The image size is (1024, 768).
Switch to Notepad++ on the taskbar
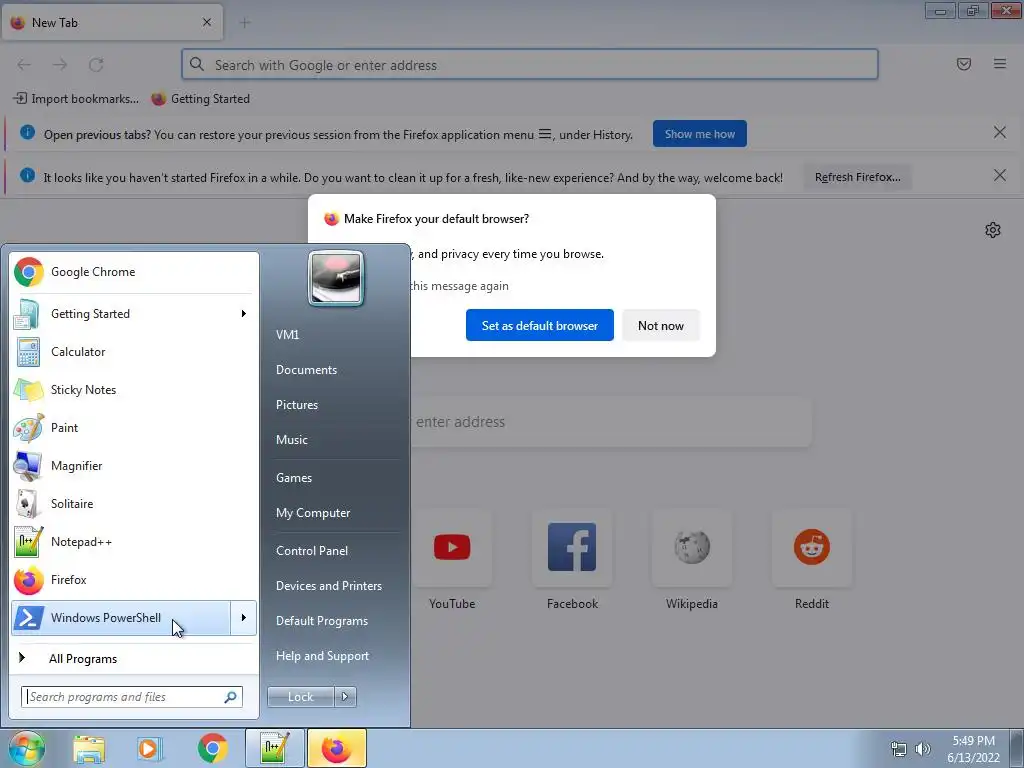[x=274, y=748]
